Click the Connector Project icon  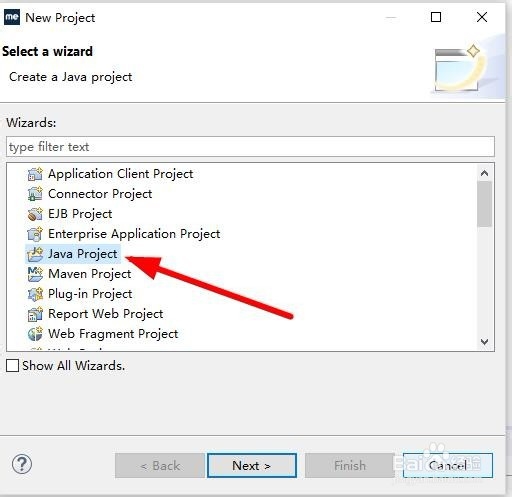(x=35, y=194)
